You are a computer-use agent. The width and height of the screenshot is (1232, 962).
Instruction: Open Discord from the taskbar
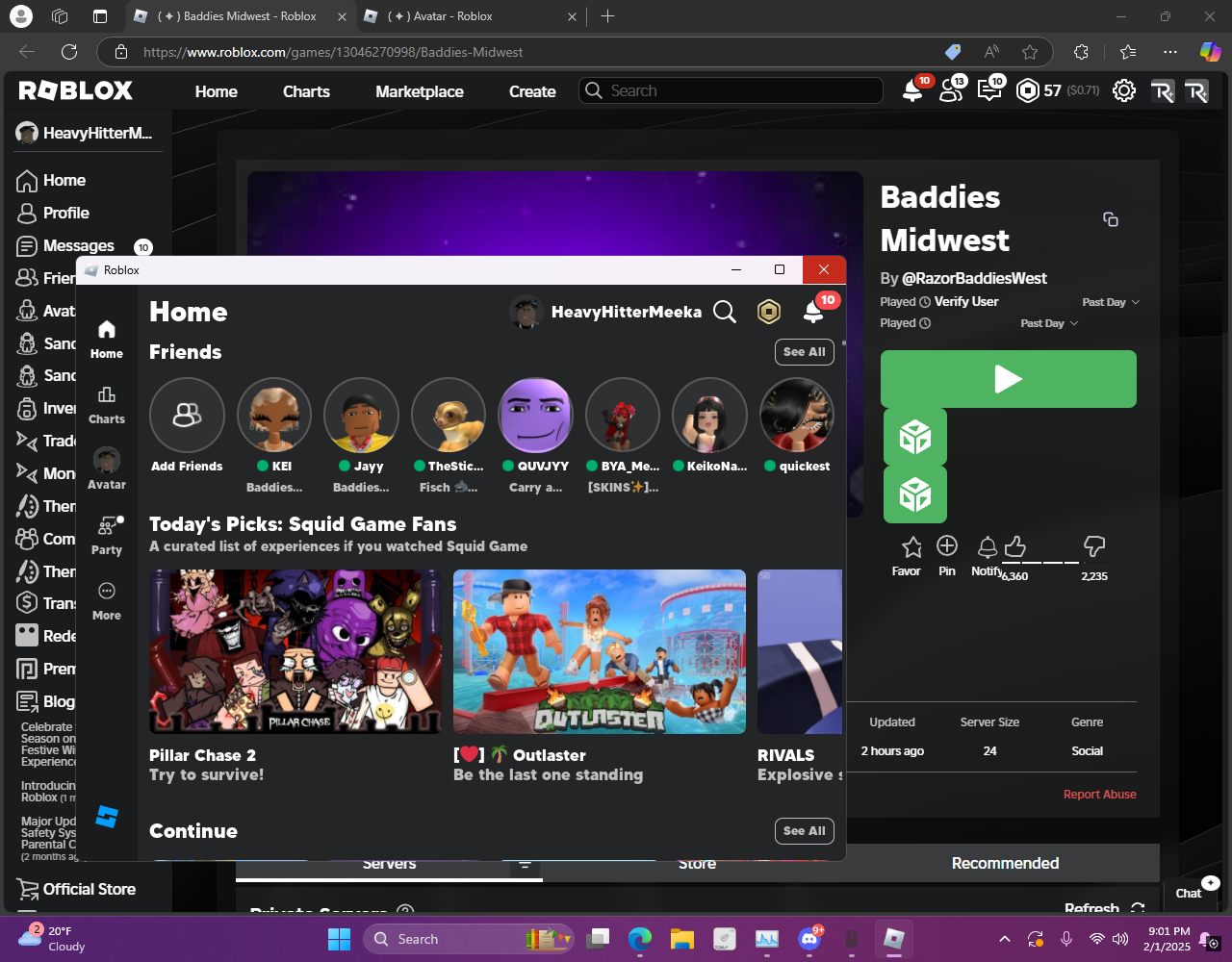810,939
